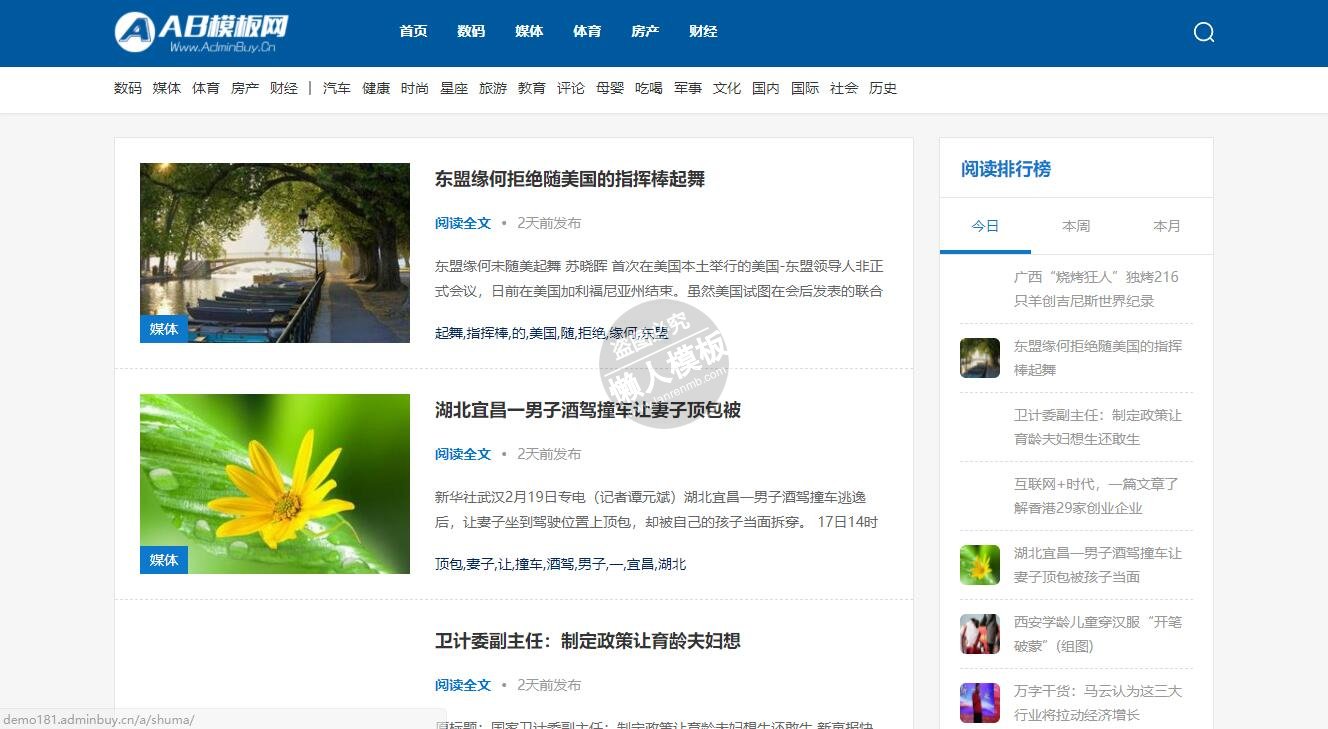Click sidebar thumbnail beside 万字干货 item
The height and width of the screenshot is (729, 1328).
tap(980, 703)
